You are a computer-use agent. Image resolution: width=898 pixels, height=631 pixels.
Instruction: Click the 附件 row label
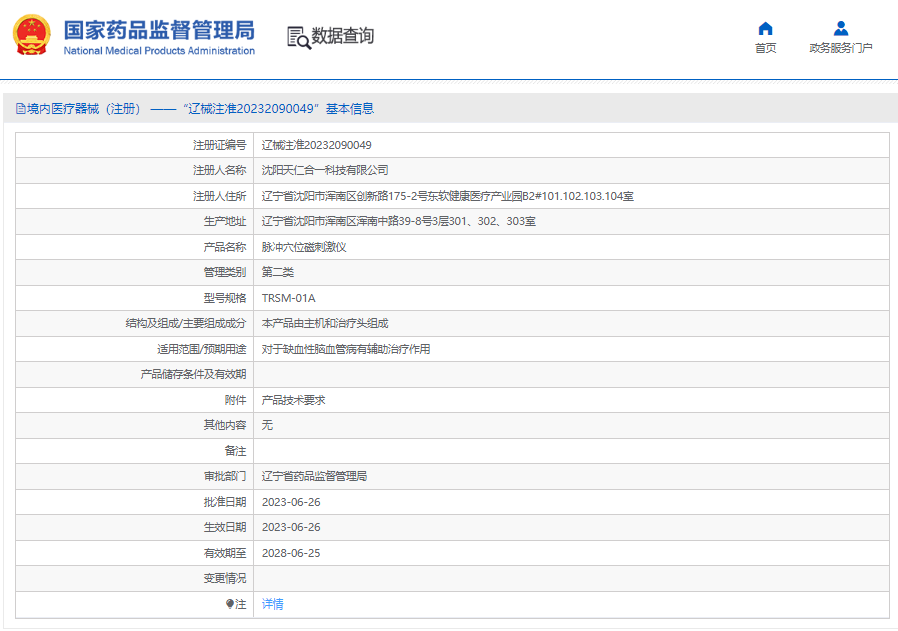click(235, 400)
